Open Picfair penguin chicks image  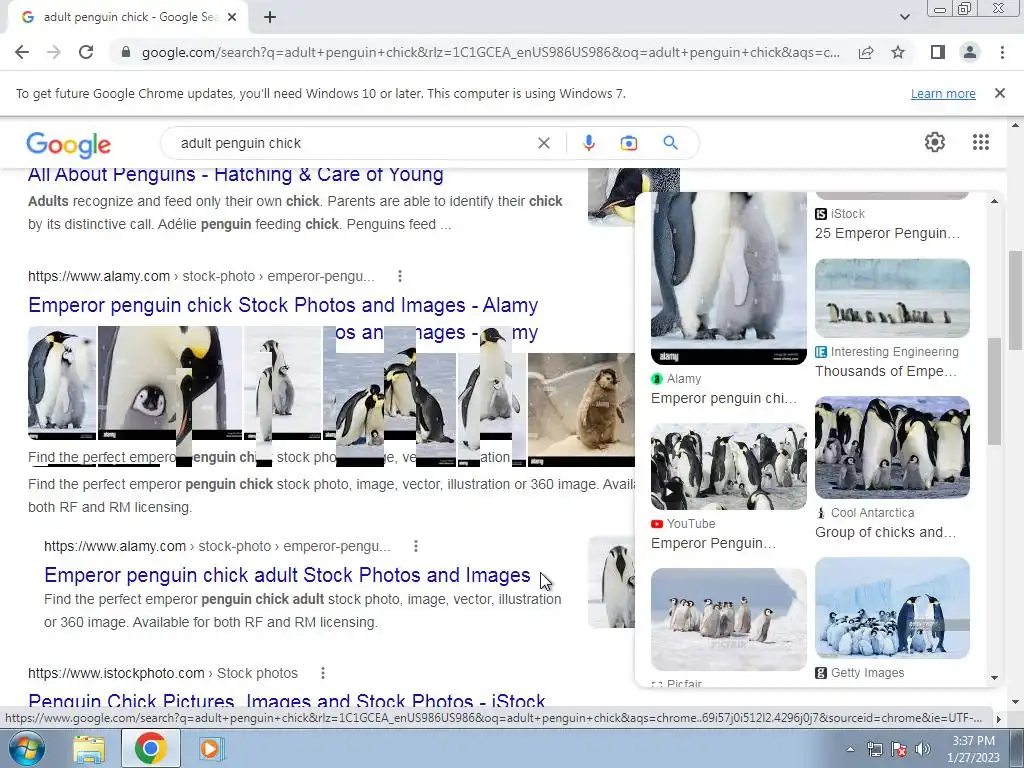728,618
